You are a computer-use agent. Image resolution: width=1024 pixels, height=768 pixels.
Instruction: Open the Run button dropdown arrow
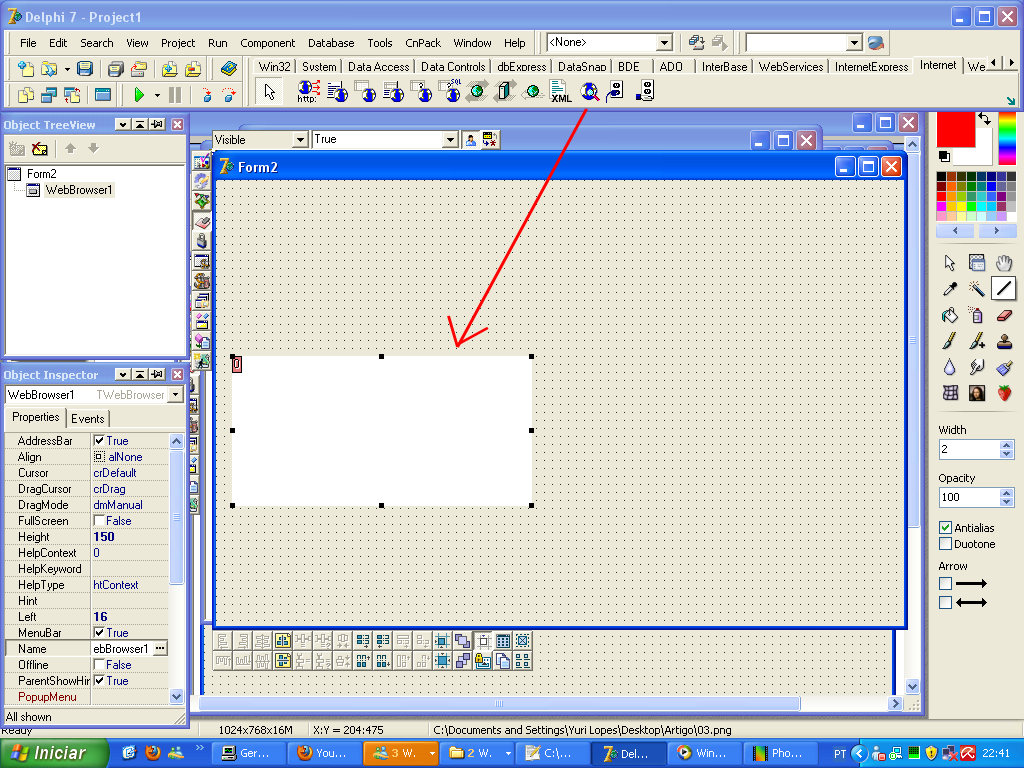click(157, 95)
